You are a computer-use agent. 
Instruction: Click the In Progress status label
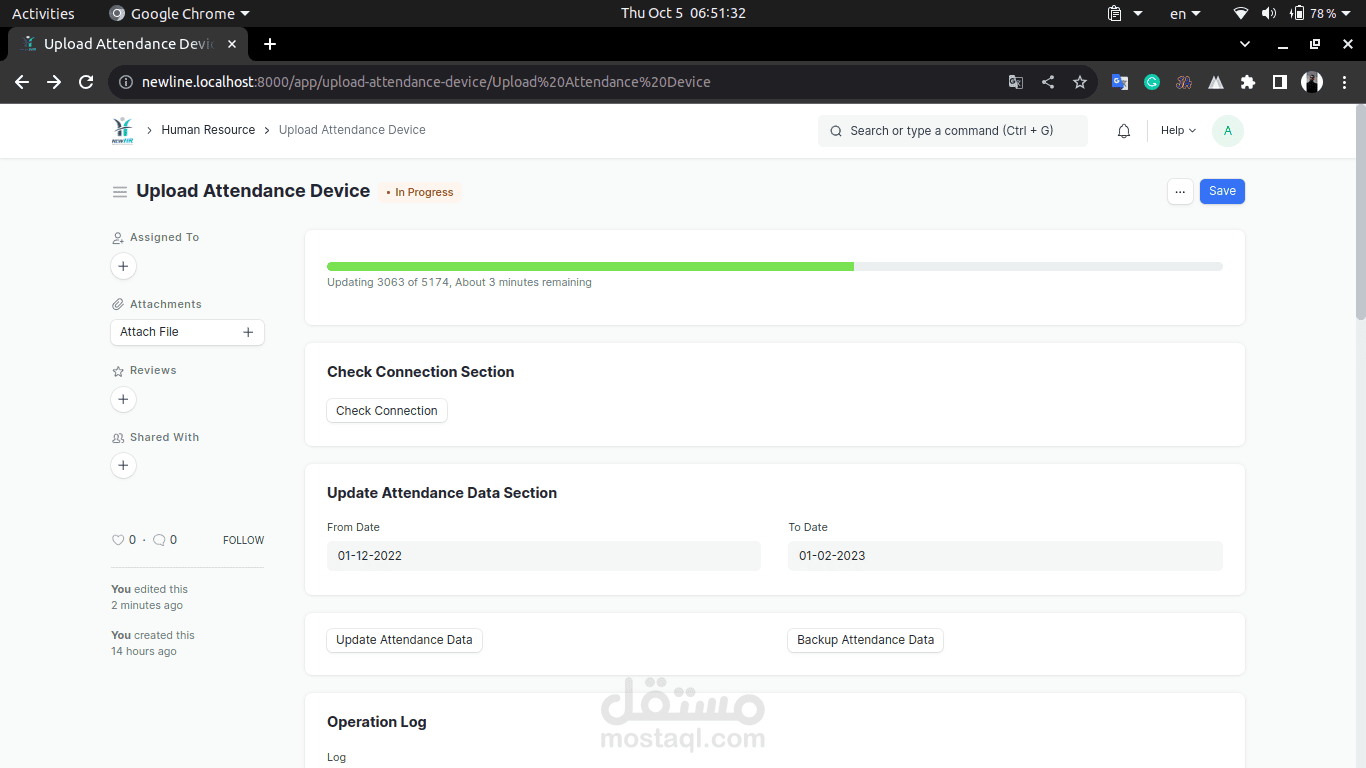[x=420, y=192]
